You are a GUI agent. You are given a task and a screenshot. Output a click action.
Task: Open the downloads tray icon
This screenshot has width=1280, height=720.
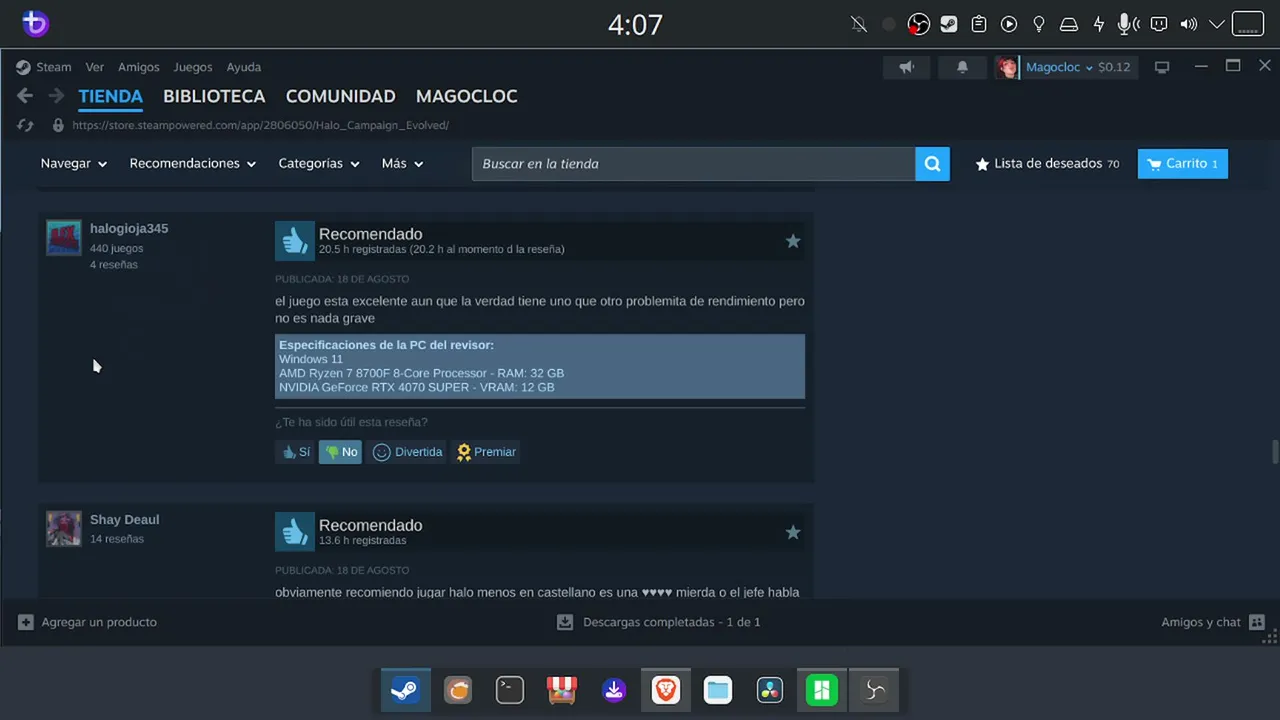(565, 622)
